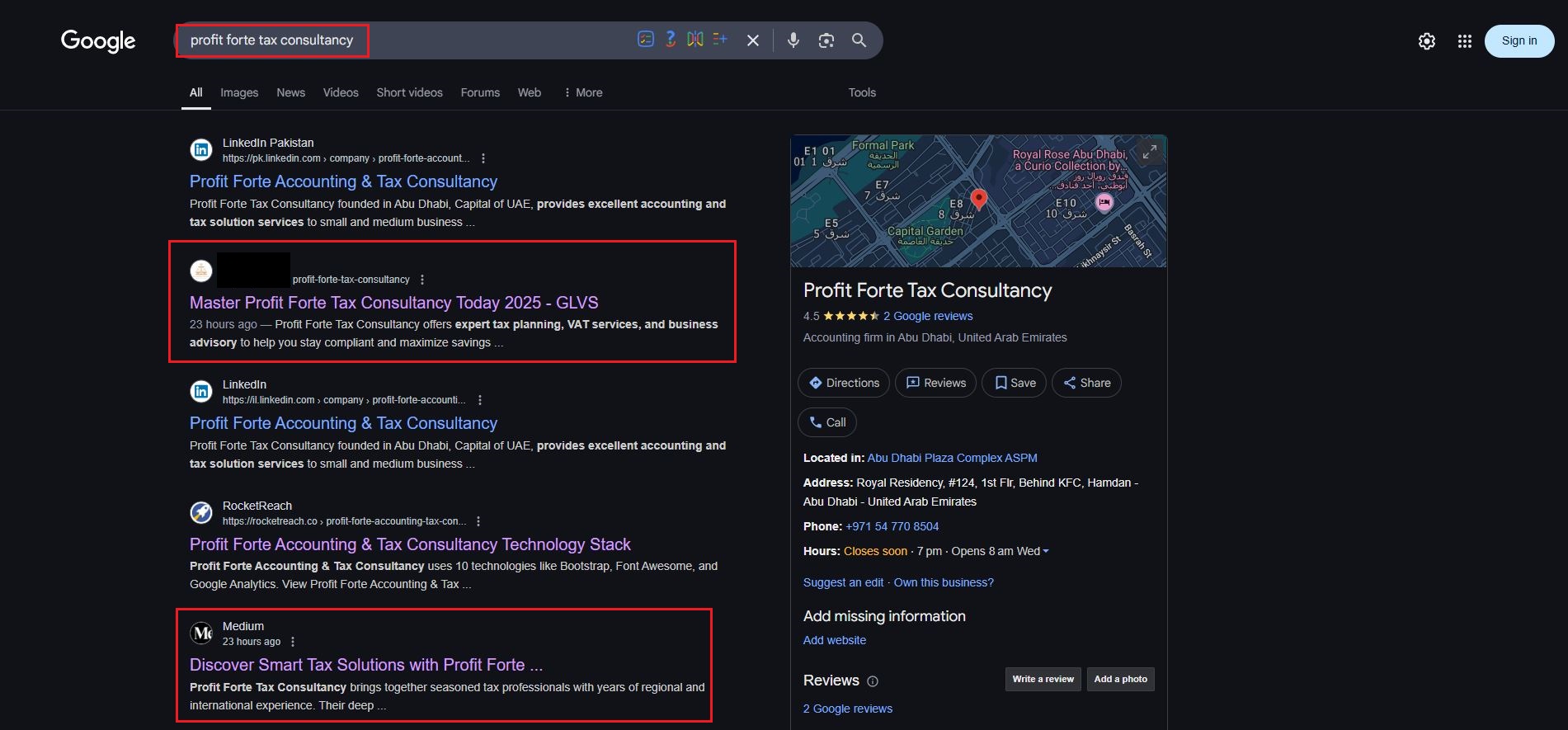
Task: Open the Google apps grid
Action: pos(1464,41)
